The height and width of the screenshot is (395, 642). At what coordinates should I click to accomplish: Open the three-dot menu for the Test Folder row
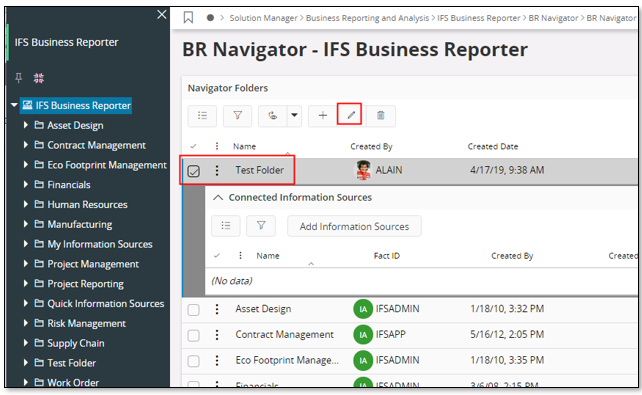pos(217,170)
